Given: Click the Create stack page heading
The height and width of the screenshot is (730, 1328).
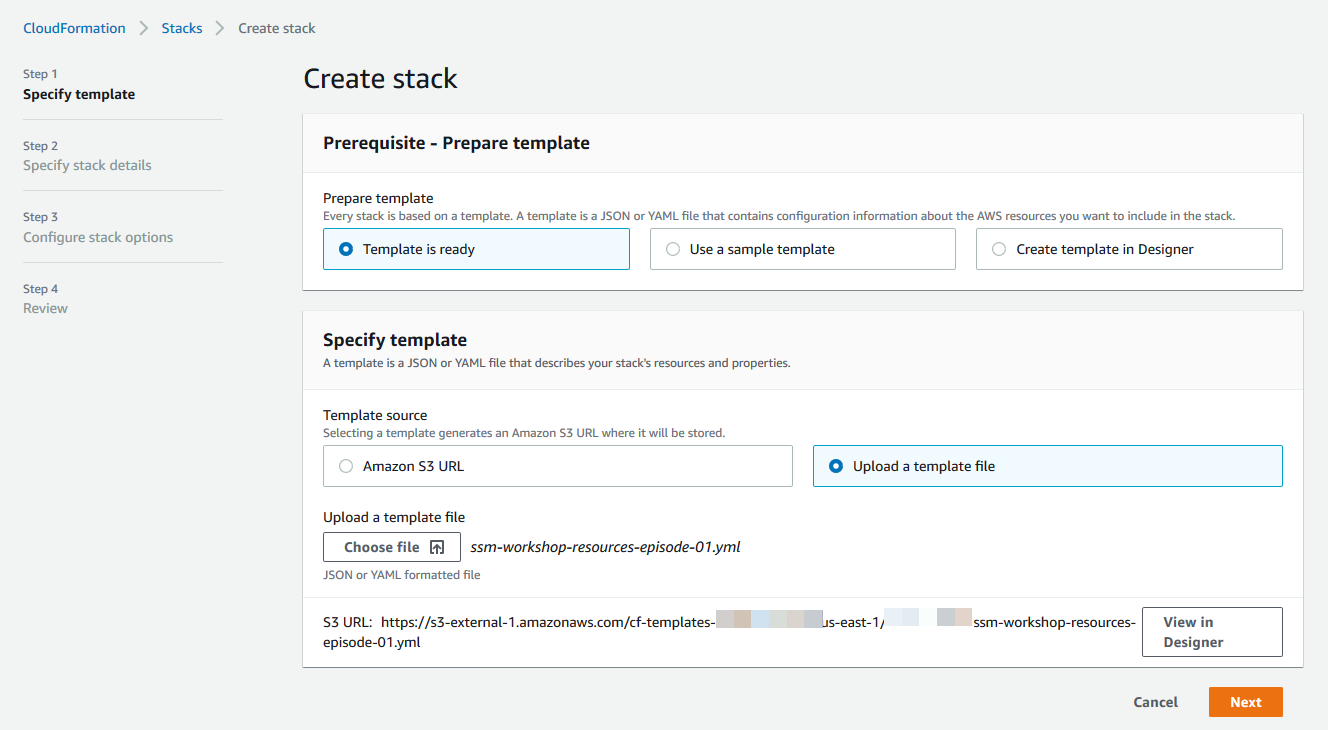Looking at the screenshot, I should (380, 79).
